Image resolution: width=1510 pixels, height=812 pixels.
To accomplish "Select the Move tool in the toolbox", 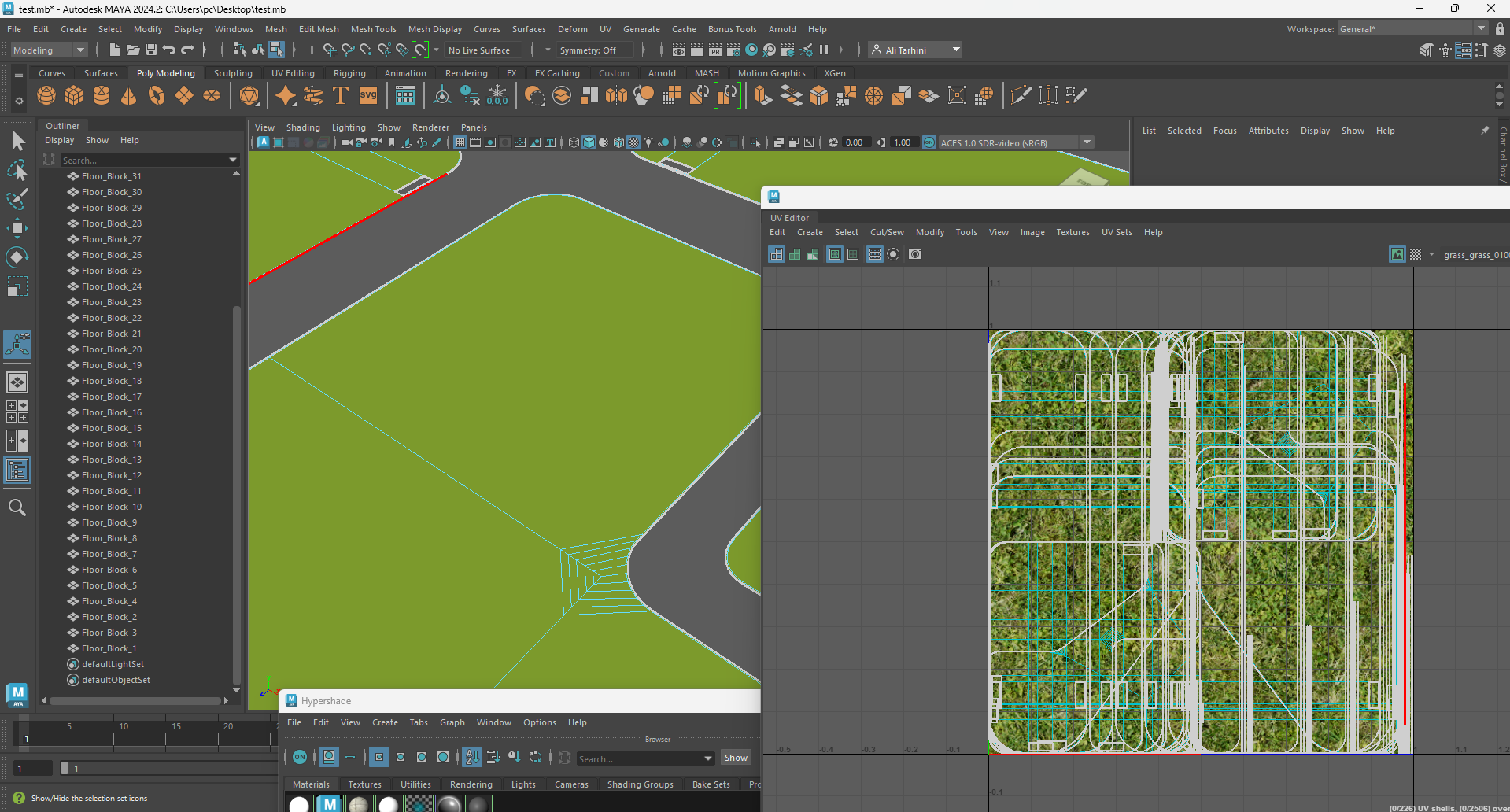I will [17, 228].
